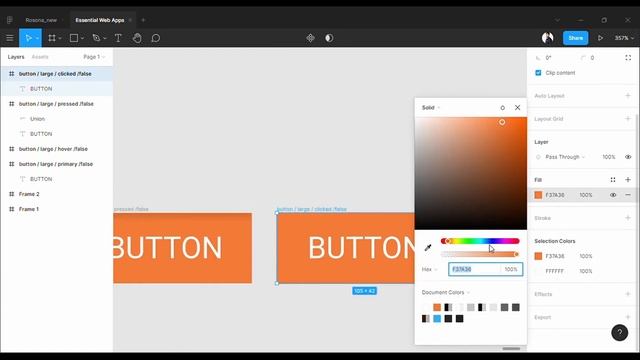Click the opacity slider in color picker

(x=480, y=254)
